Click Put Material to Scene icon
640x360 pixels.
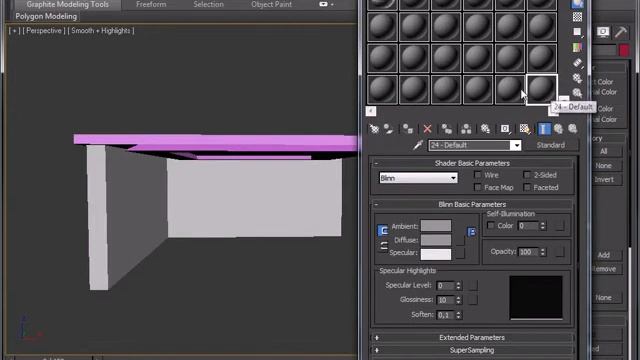(388, 129)
